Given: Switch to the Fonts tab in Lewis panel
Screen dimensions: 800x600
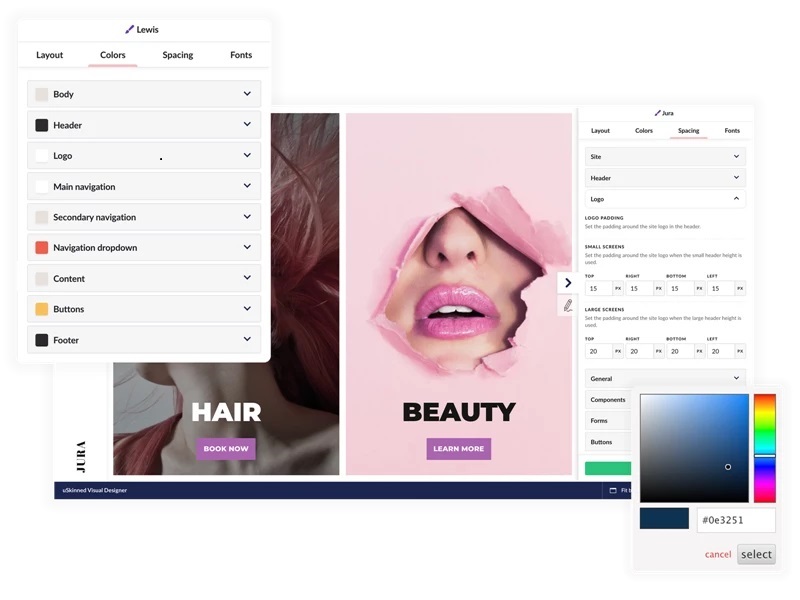Looking at the screenshot, I should [241, 55].
